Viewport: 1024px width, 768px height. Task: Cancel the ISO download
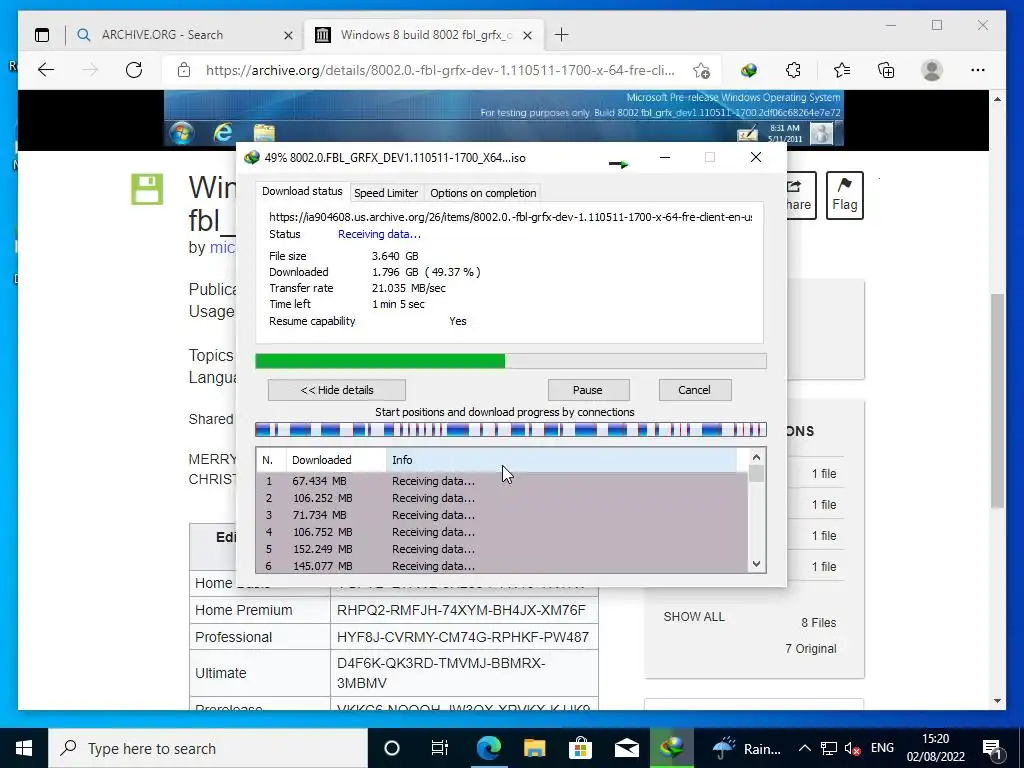(694, 390)
